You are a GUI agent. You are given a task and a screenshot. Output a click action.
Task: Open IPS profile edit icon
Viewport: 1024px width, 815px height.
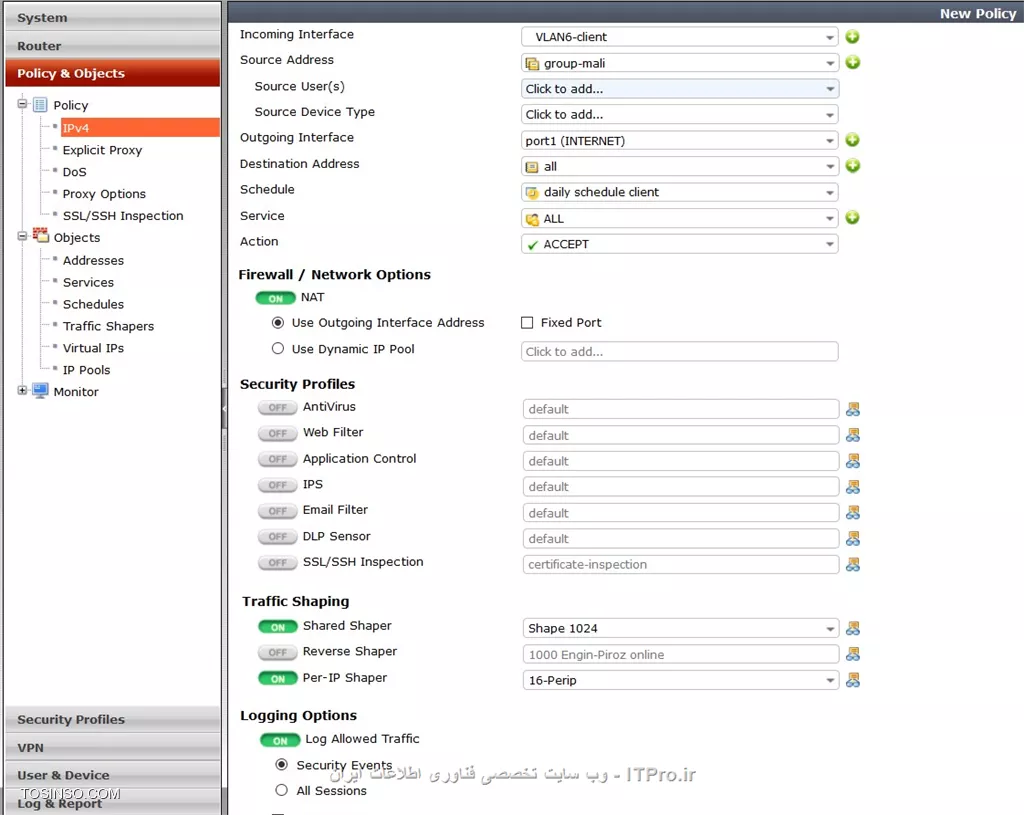click(853, 487)
